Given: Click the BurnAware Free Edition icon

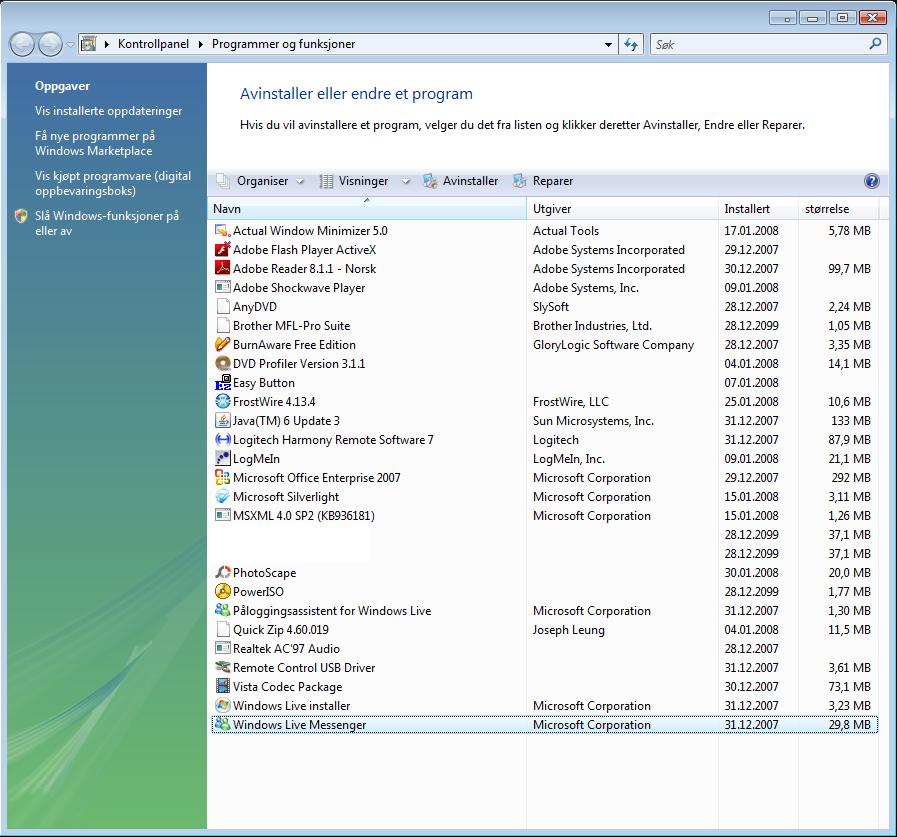Looking at the screenshot, I should 222,344.
